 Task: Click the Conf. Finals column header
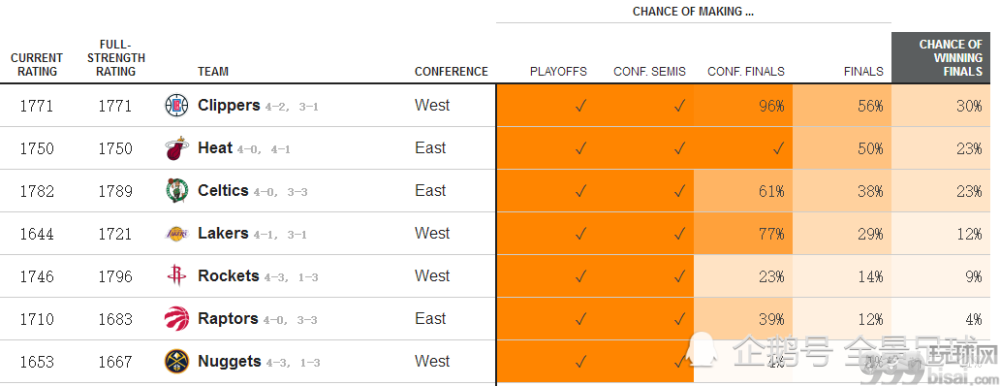pyautogui.click(x=746, y=71)
